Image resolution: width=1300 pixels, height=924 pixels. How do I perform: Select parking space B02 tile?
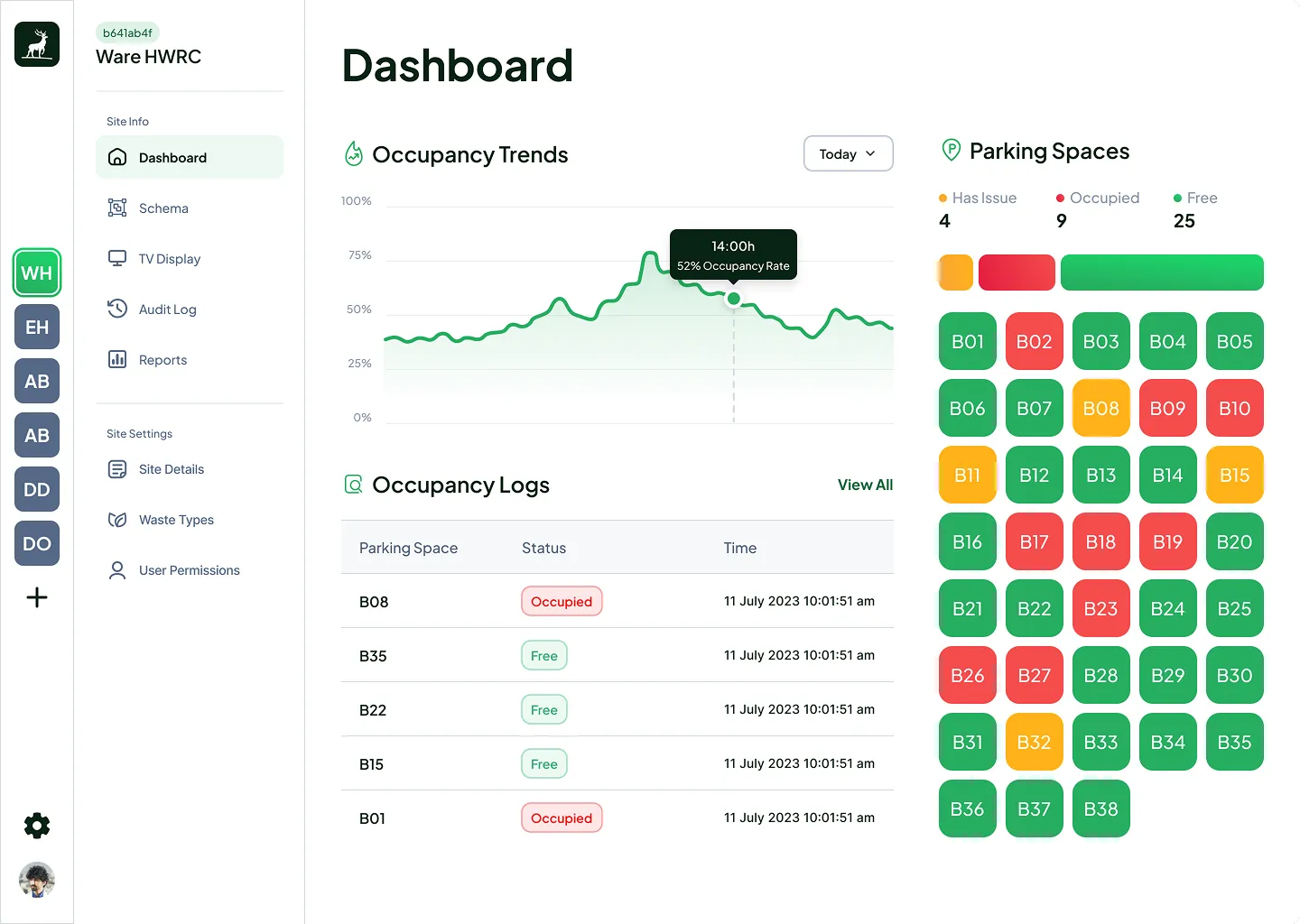[1035, 341]
